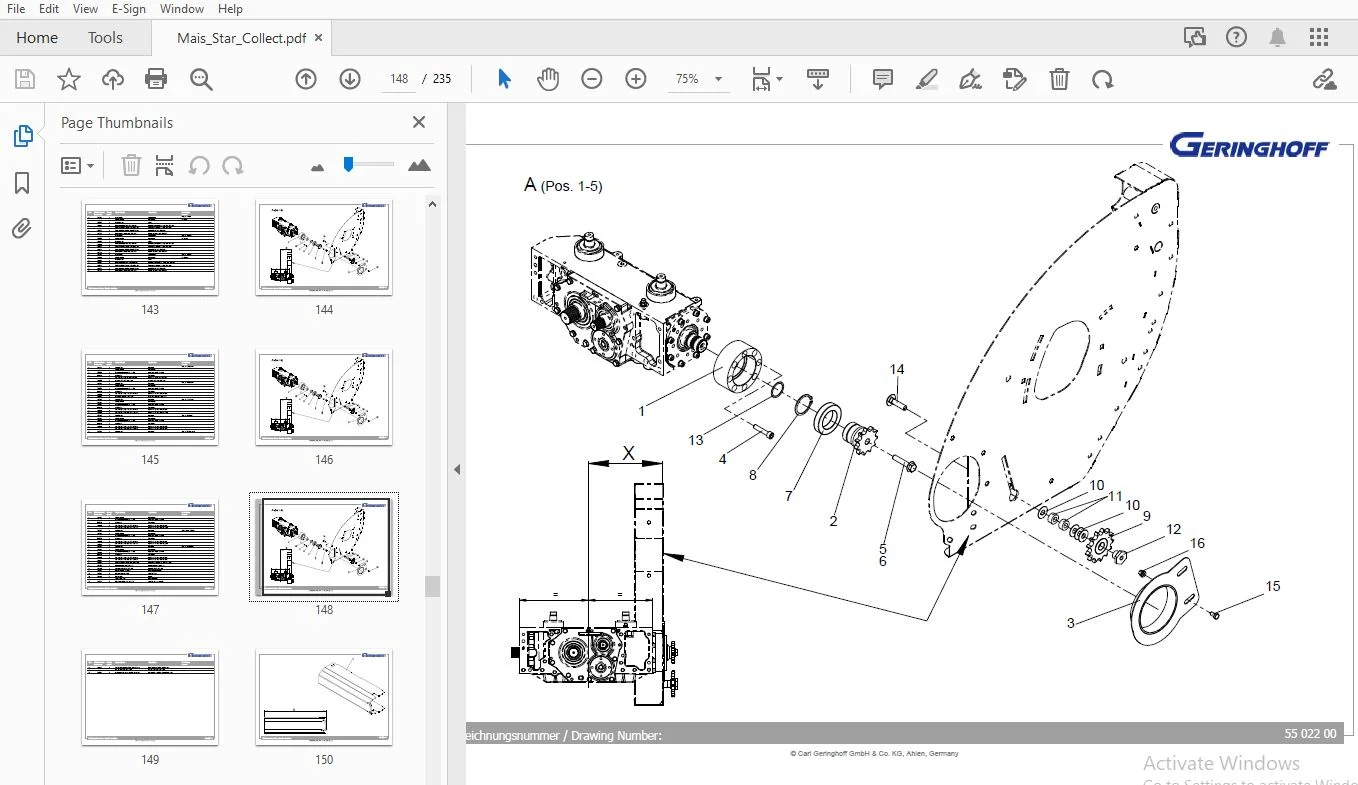The width and height of the screenshot is (1358, 785).
Task: Adjust the thumbnail size slider
Action: pos(349,164)
